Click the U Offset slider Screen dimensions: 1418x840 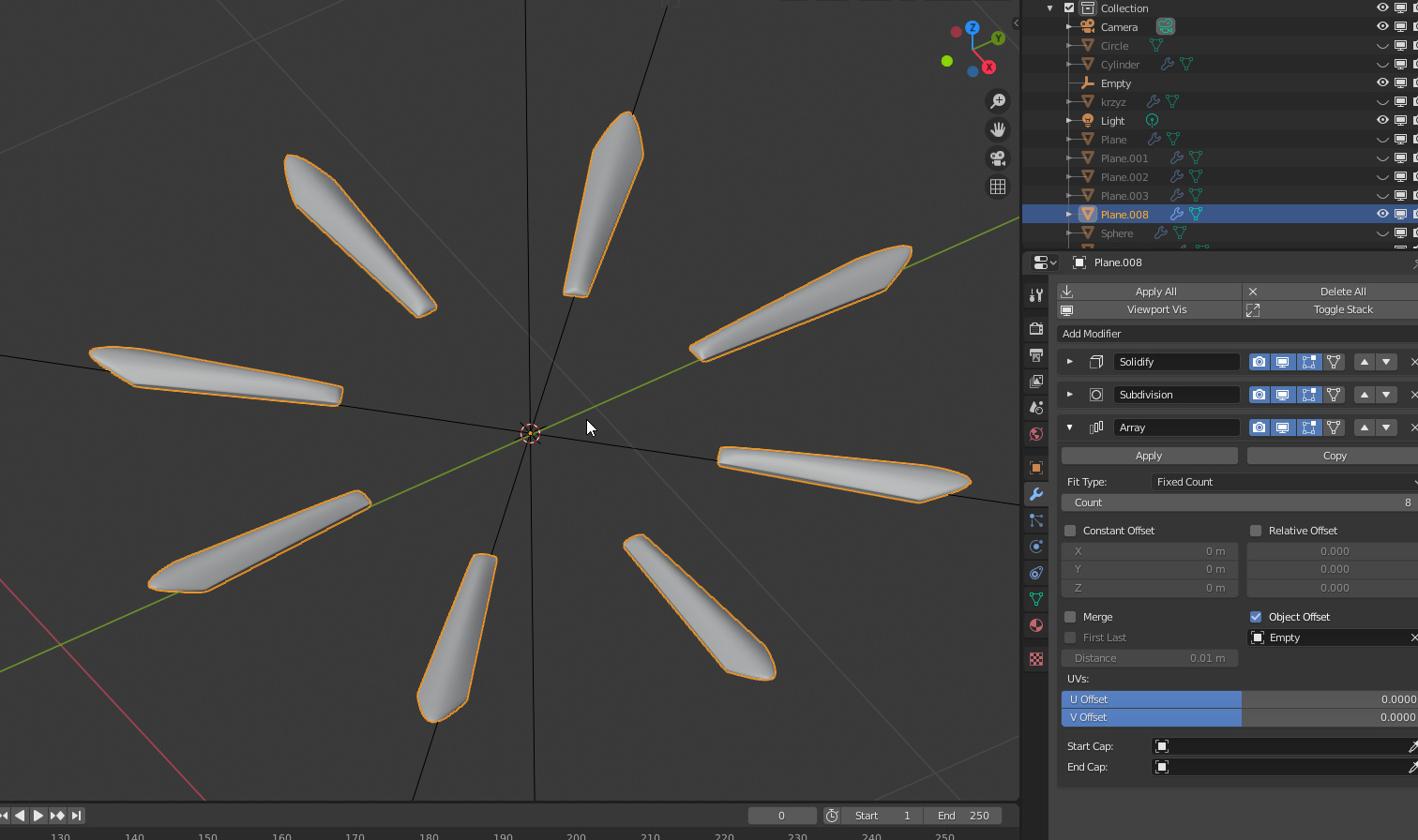[1239, 699]
